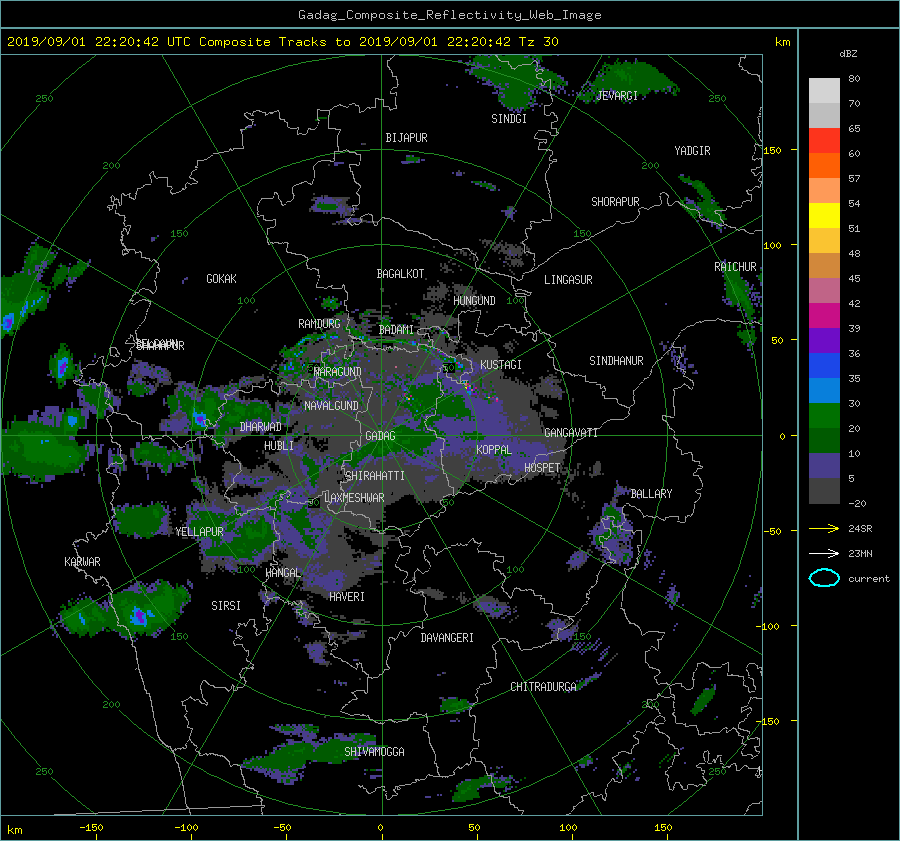900x841 pixels.
Task: Click the DAVANGERI city label
Action: coord(447,638)
